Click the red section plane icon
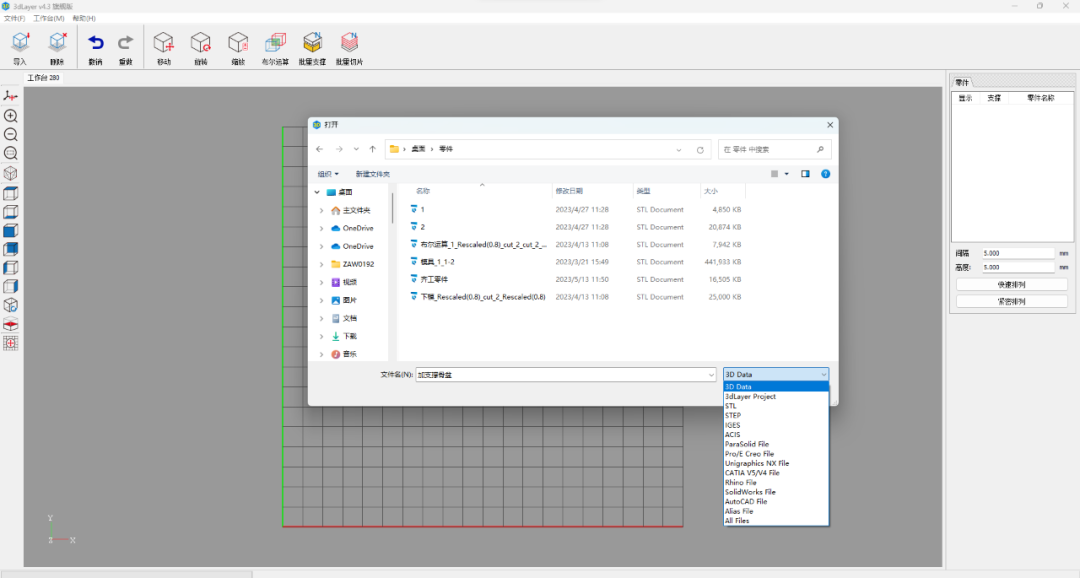Viewport: 1080px width, 578px height. pos(10,324)
